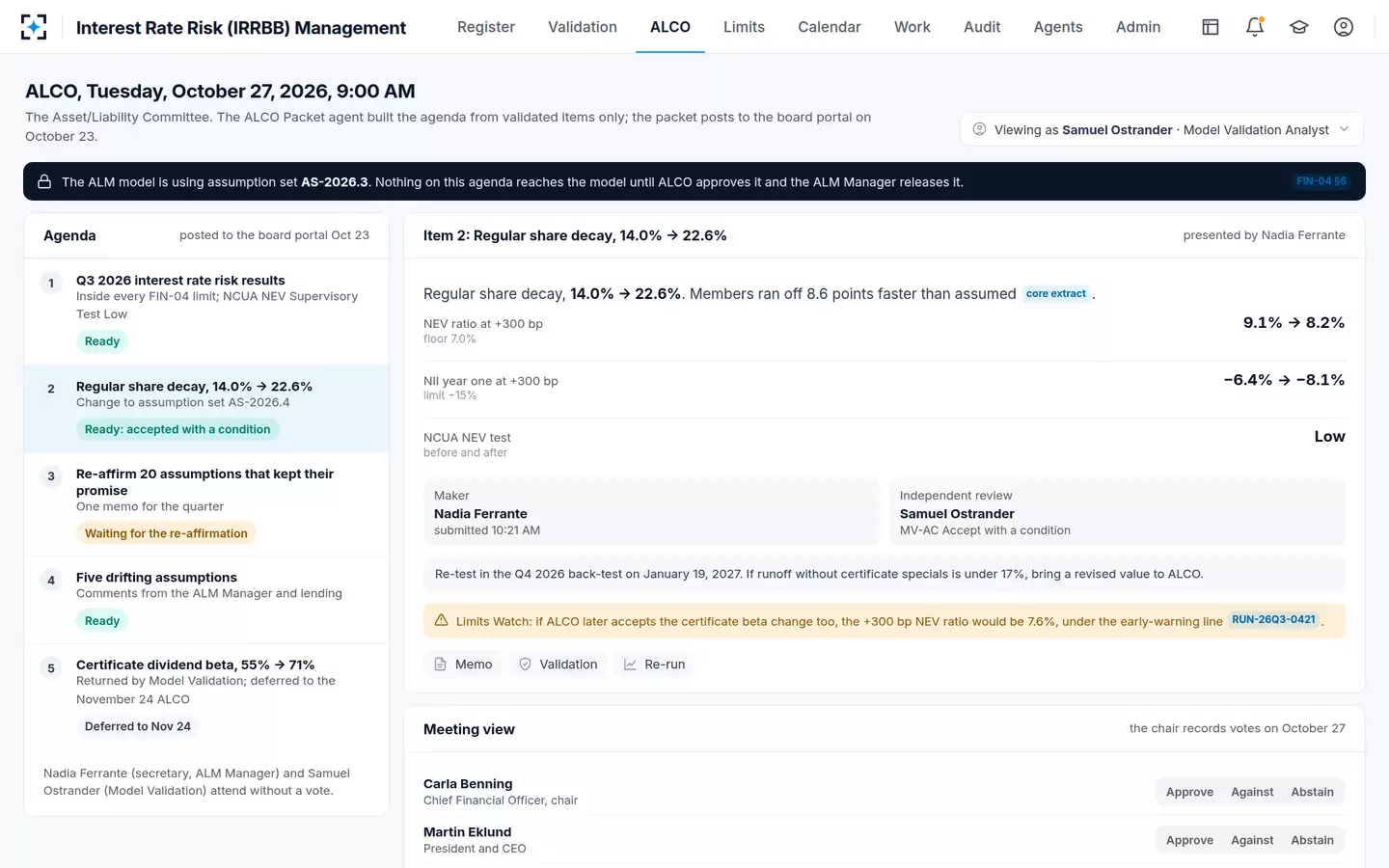Viewport: 1389px width, 868px height.
Task: Open the Memo button
Action: (x=463, y=665)
